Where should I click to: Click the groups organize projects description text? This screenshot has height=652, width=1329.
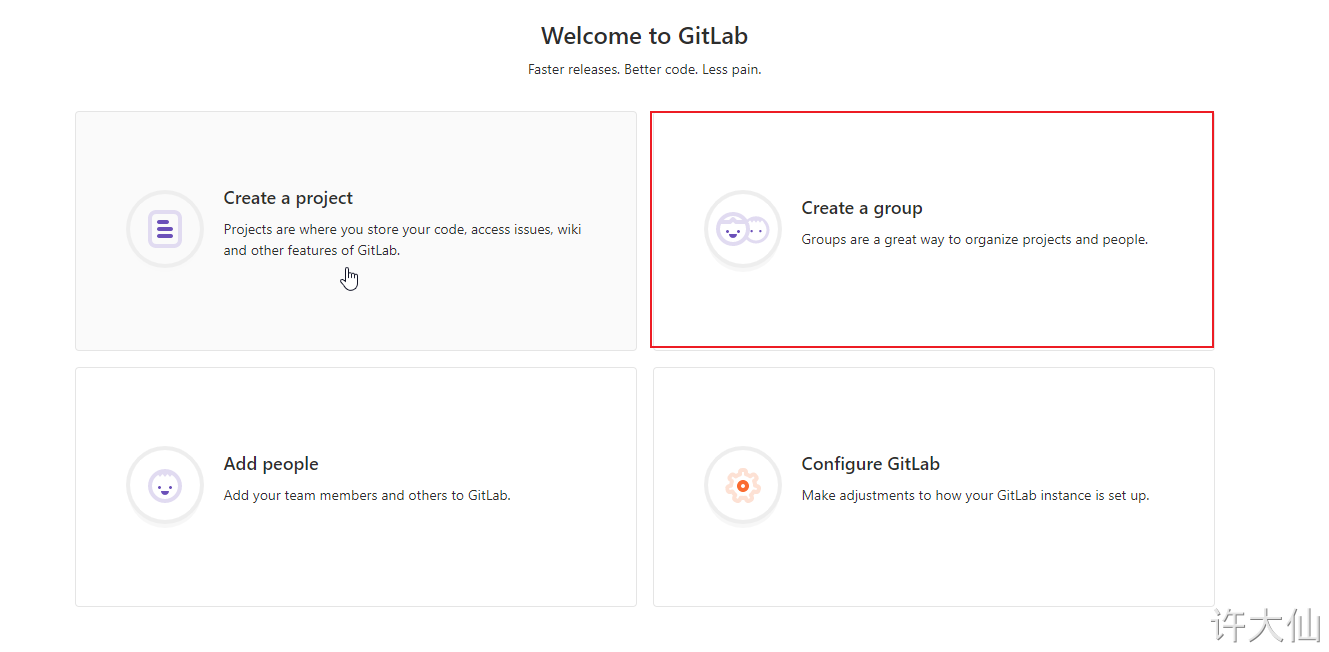point(975,240)
